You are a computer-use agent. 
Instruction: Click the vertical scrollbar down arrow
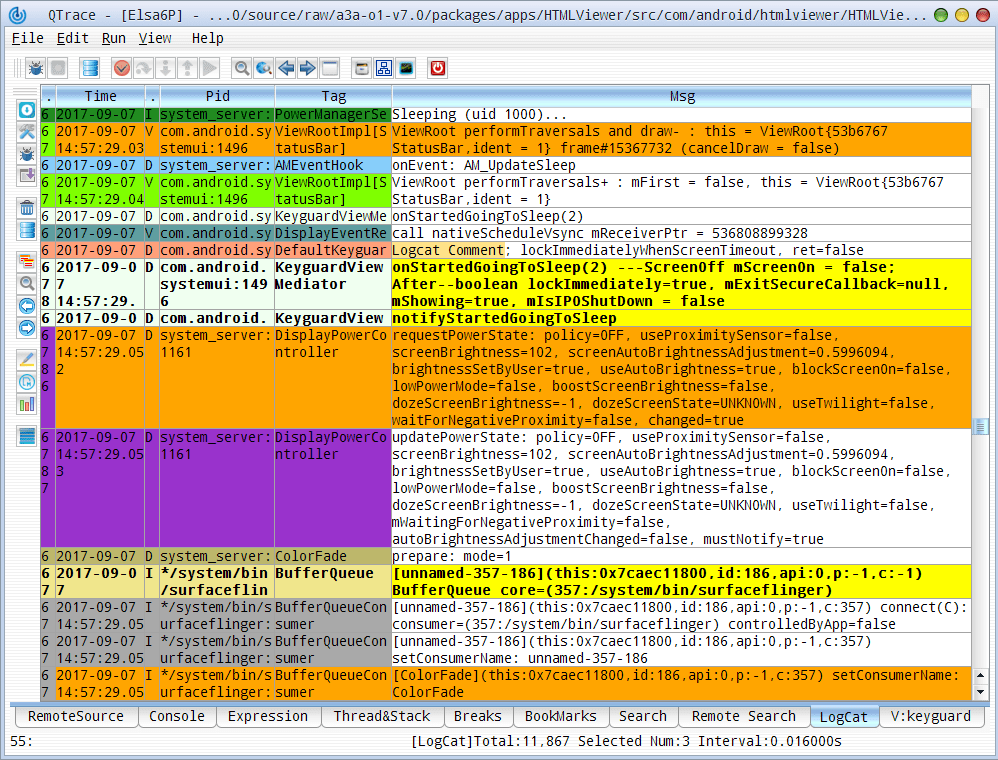(x=980, y=691)
